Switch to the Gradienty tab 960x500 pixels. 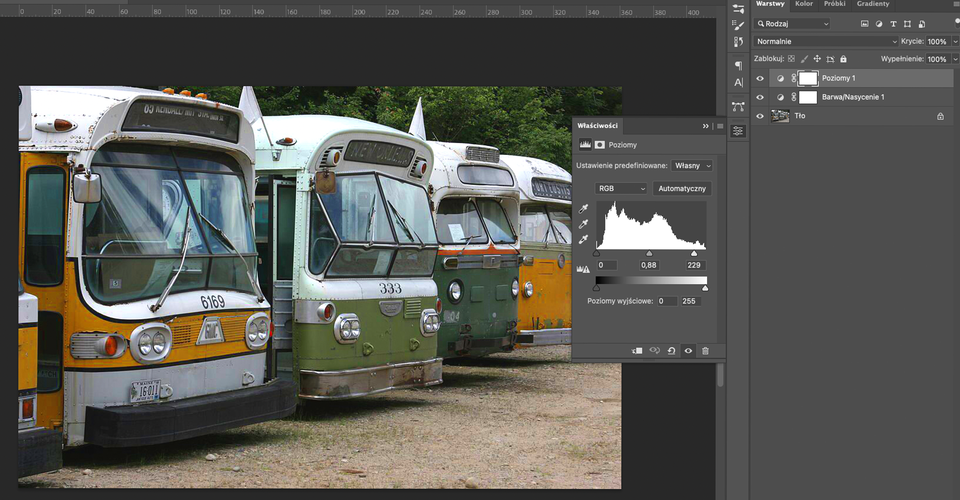tap(873, 4)
